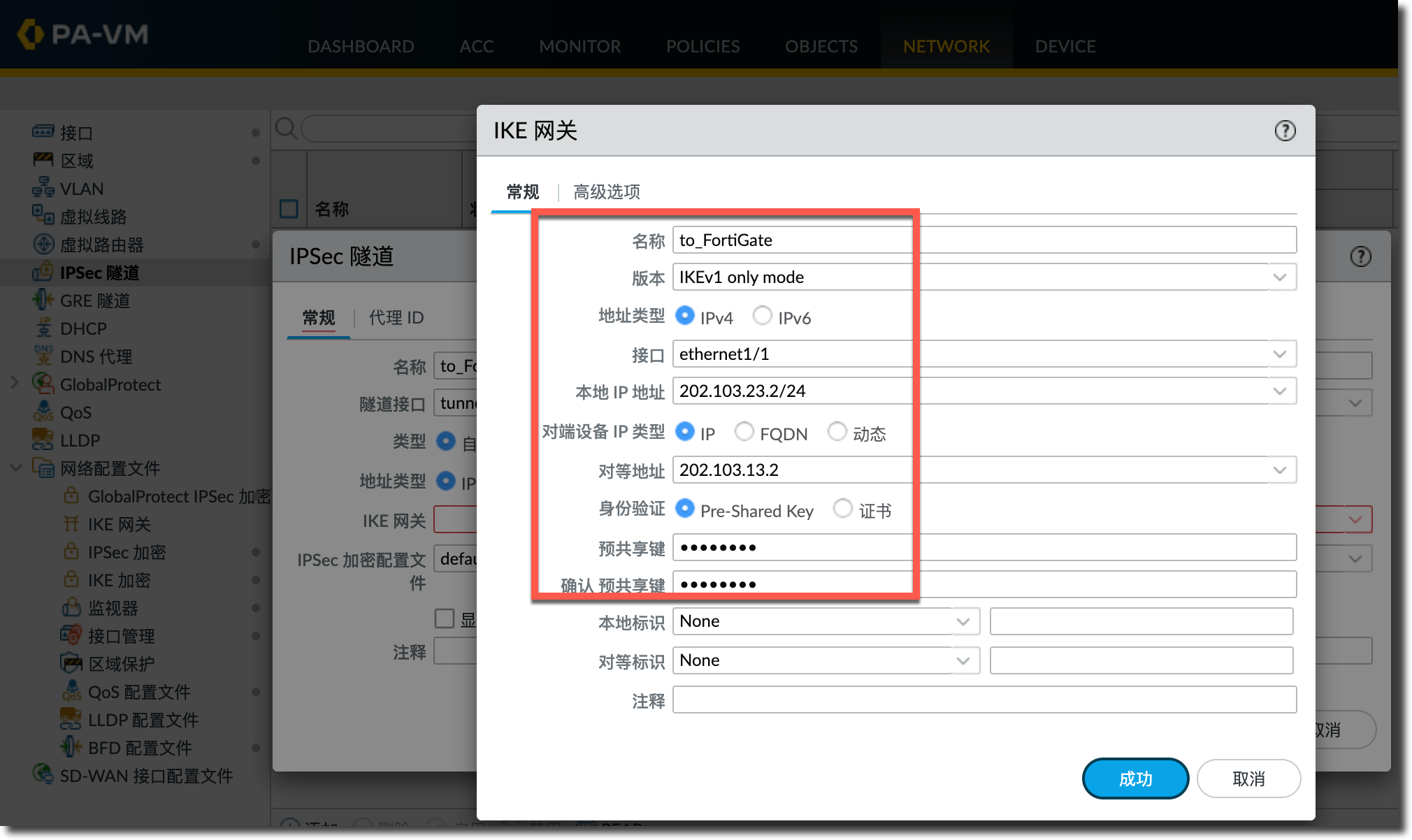Viewport: 1412px width, 840px height.
Task: Click the 虚拟路由器 icon in the sidebar
Action: pos(43,244)
